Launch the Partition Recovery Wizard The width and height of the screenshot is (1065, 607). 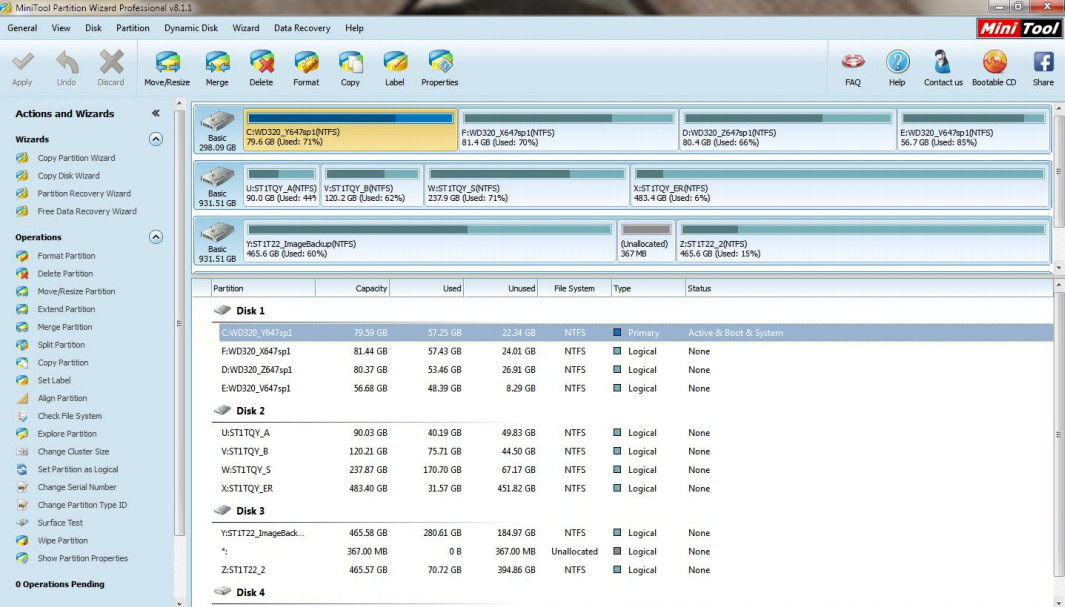[x=84, y=194]
